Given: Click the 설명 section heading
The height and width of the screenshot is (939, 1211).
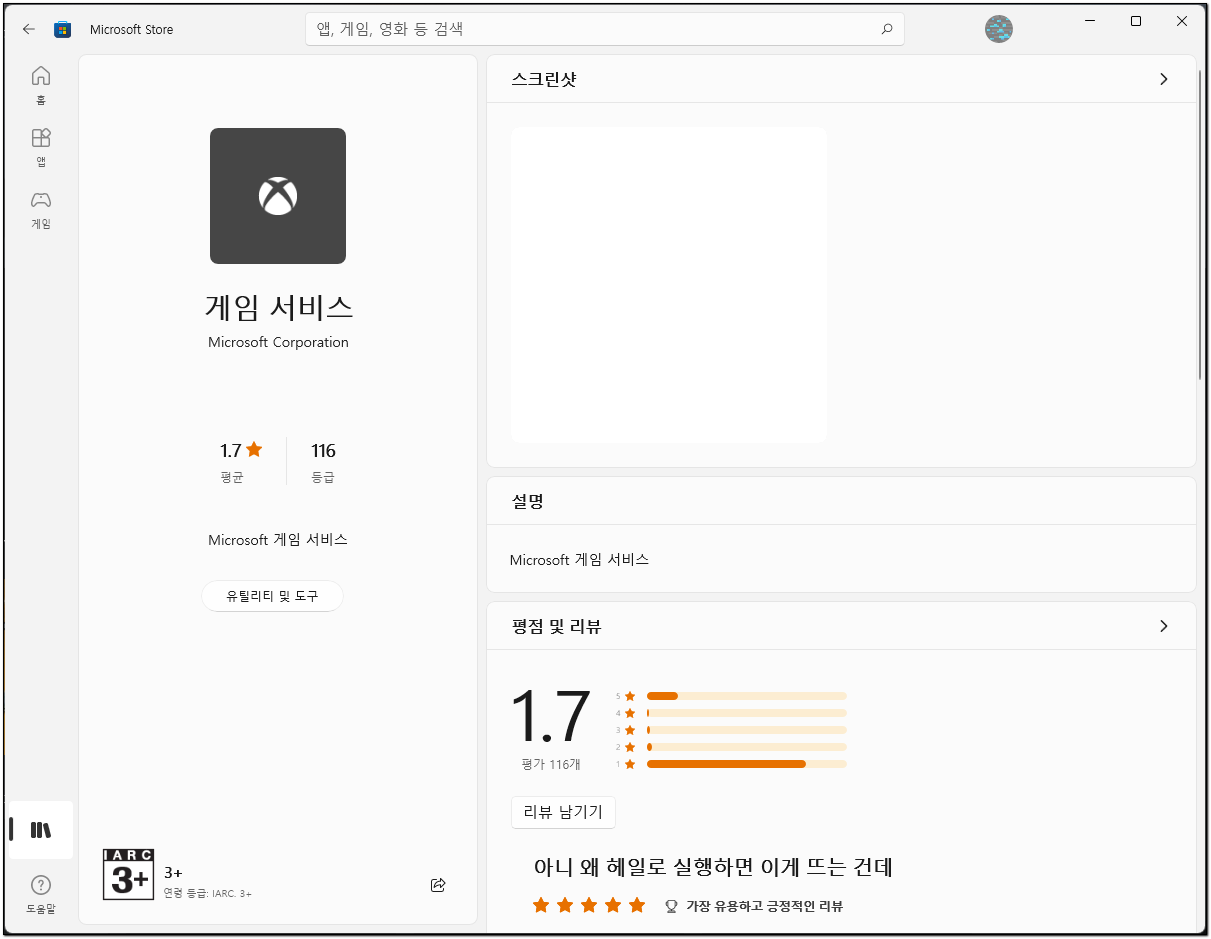Looking at the screenshot, I should tap(527, 501).
